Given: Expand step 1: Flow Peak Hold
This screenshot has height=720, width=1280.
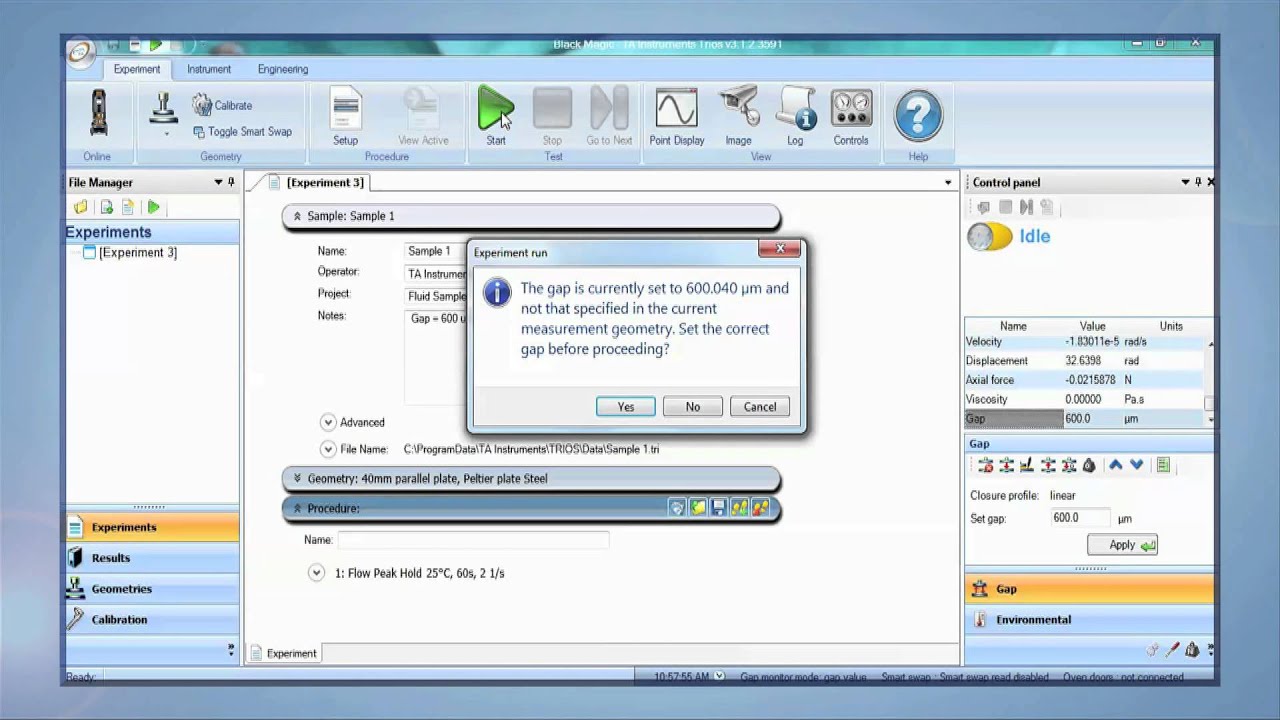Looking at the screenshot, I should coord(316,573).
